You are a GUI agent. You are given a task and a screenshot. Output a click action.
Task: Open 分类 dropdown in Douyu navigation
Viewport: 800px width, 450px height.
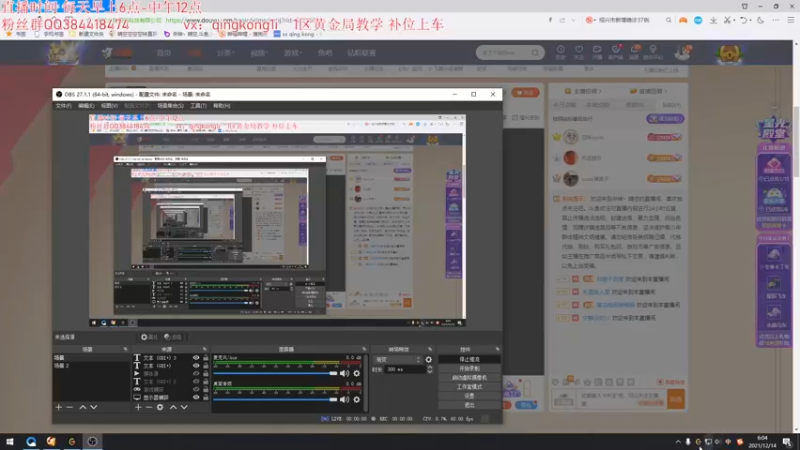pos(225,53)
